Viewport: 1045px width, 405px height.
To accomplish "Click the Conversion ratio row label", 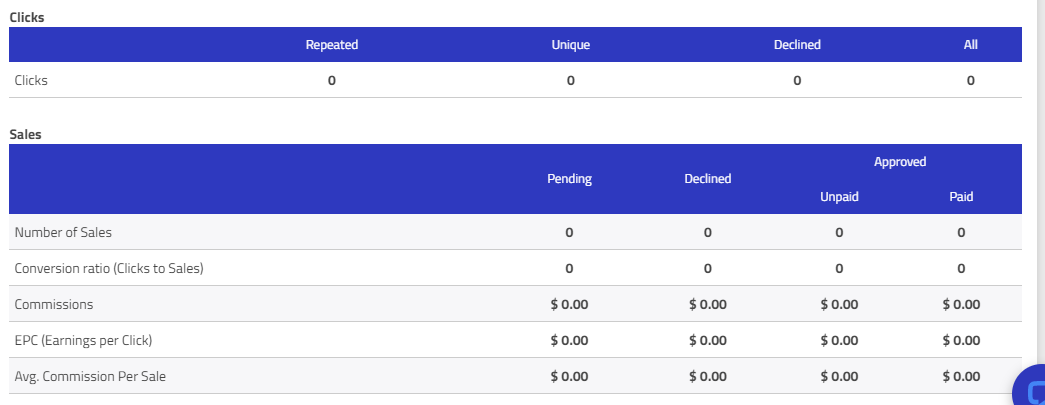I will tap(109, 268).
